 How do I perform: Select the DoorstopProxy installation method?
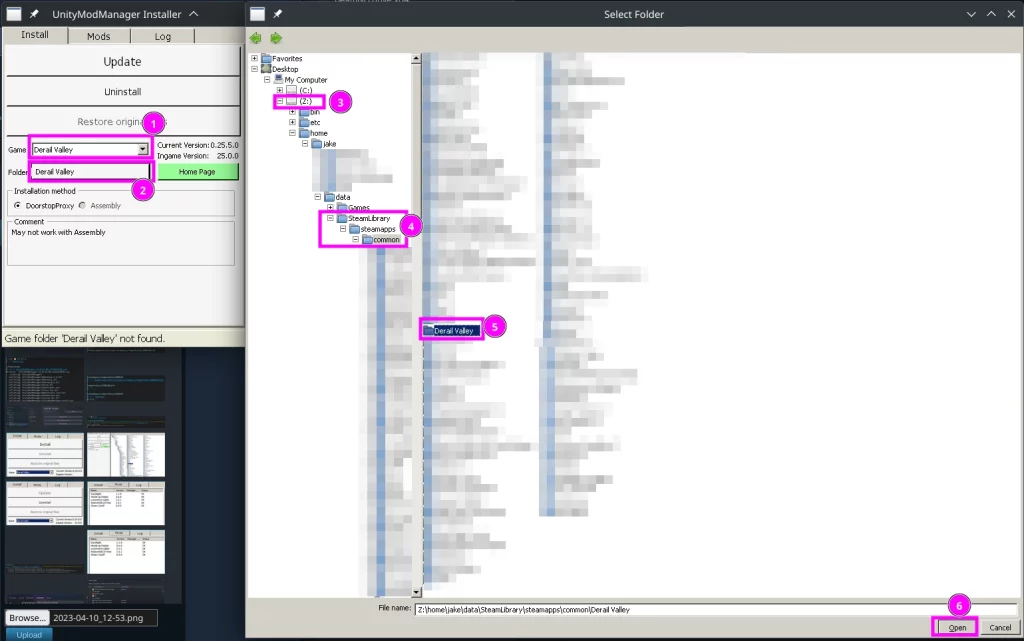18,205
